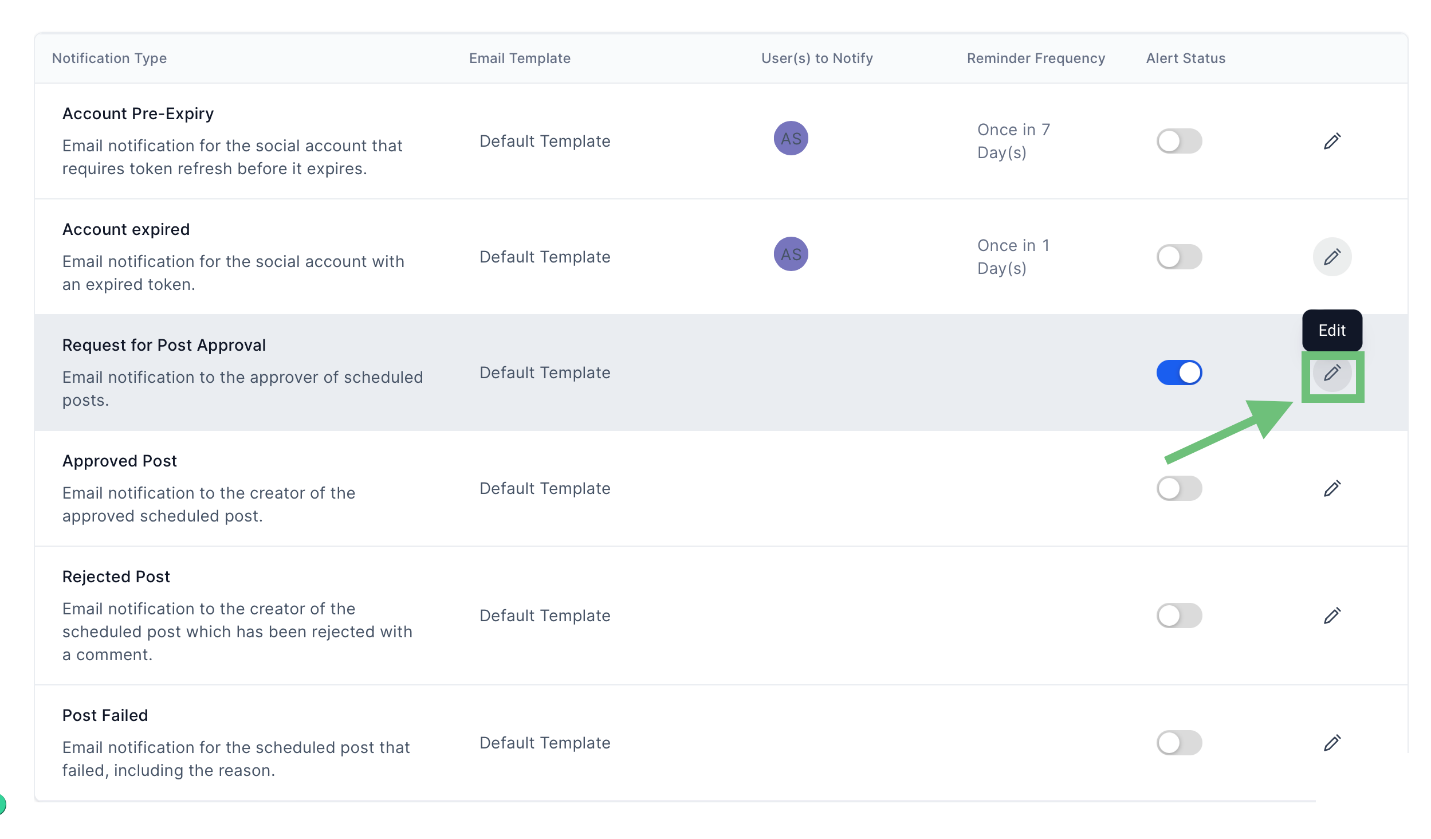The image size is (1431, 839).
Task: Click AS user avatar in Account expired row
Action: 791,254
